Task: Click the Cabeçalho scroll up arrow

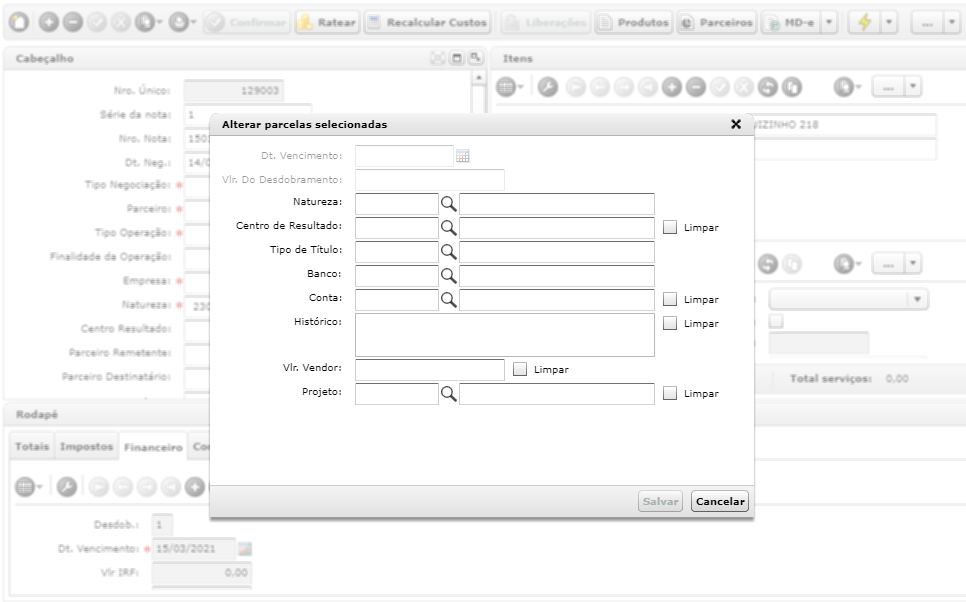Action: coord(479,78)
